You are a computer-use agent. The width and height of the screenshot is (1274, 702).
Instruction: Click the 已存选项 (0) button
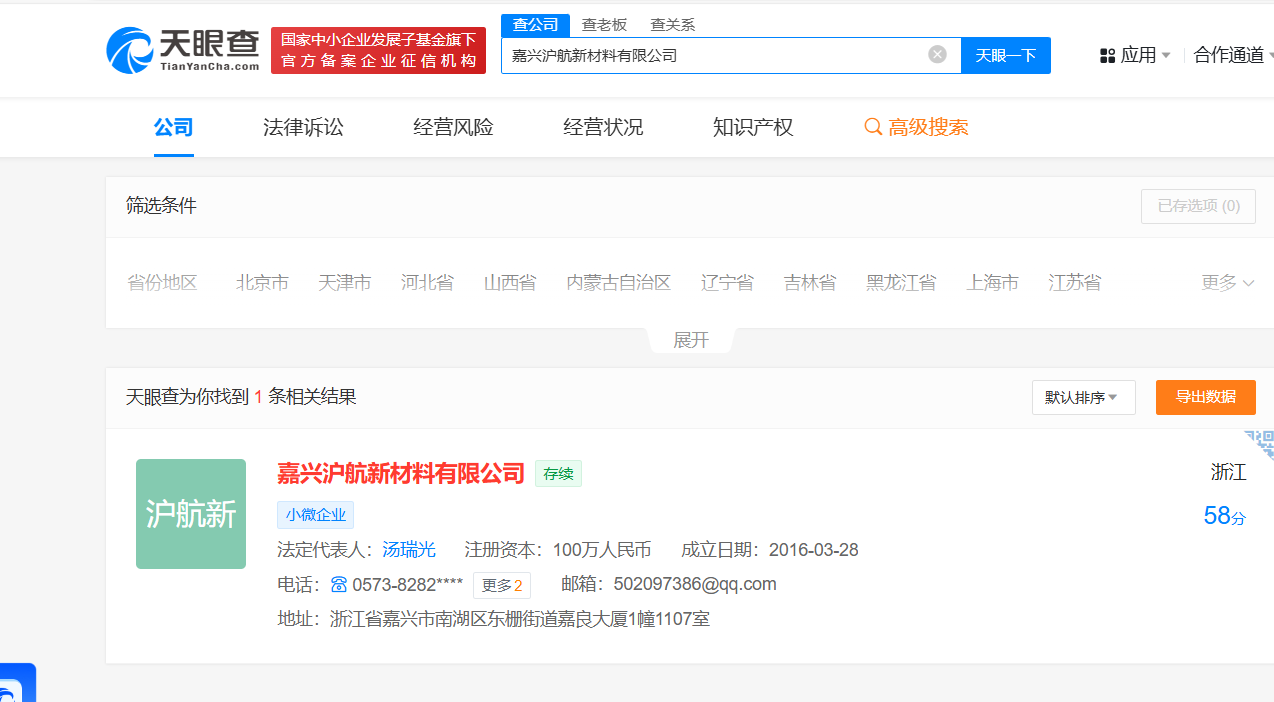tap(1198, 206)
